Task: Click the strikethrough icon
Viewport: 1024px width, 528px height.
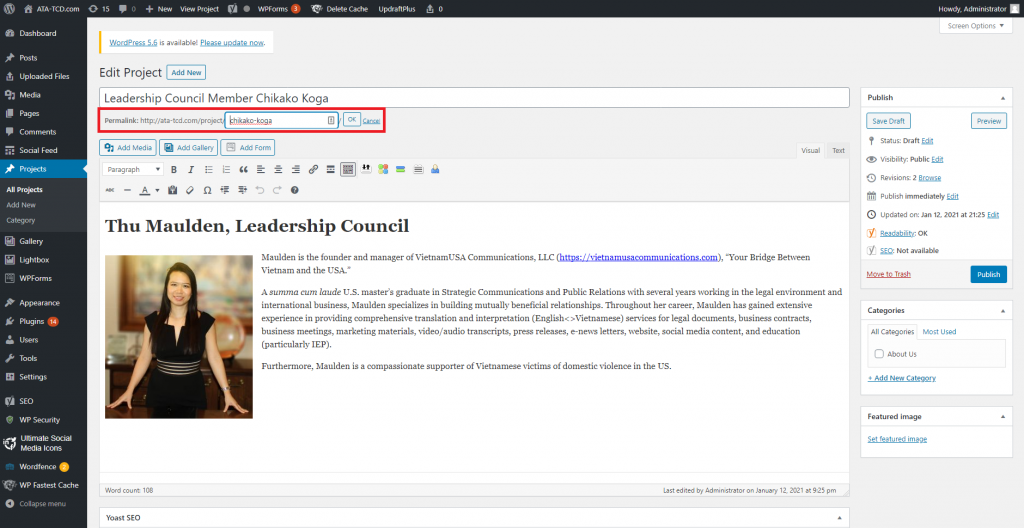Action: tap(110, 190)
